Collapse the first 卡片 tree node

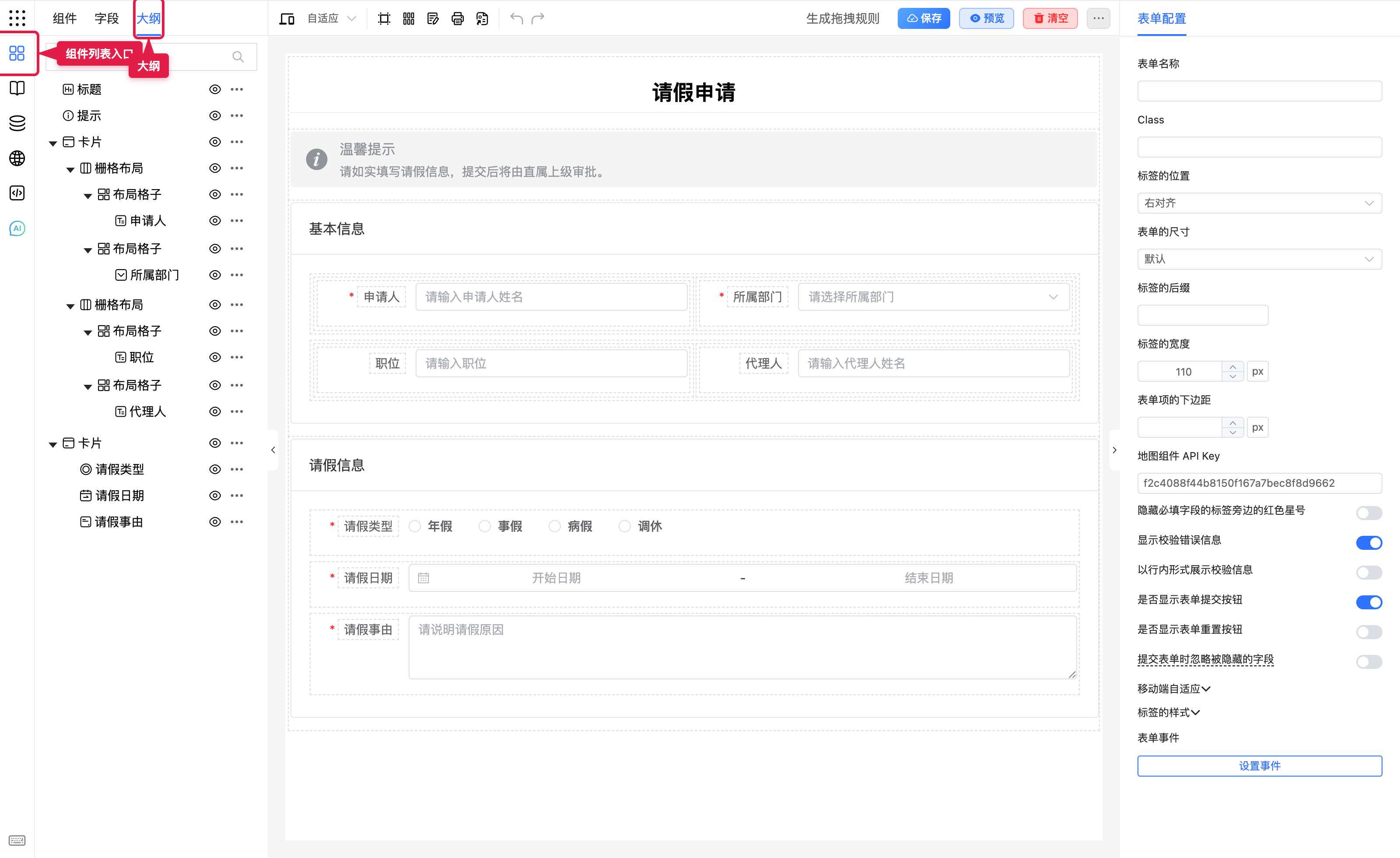coord(53,143)
